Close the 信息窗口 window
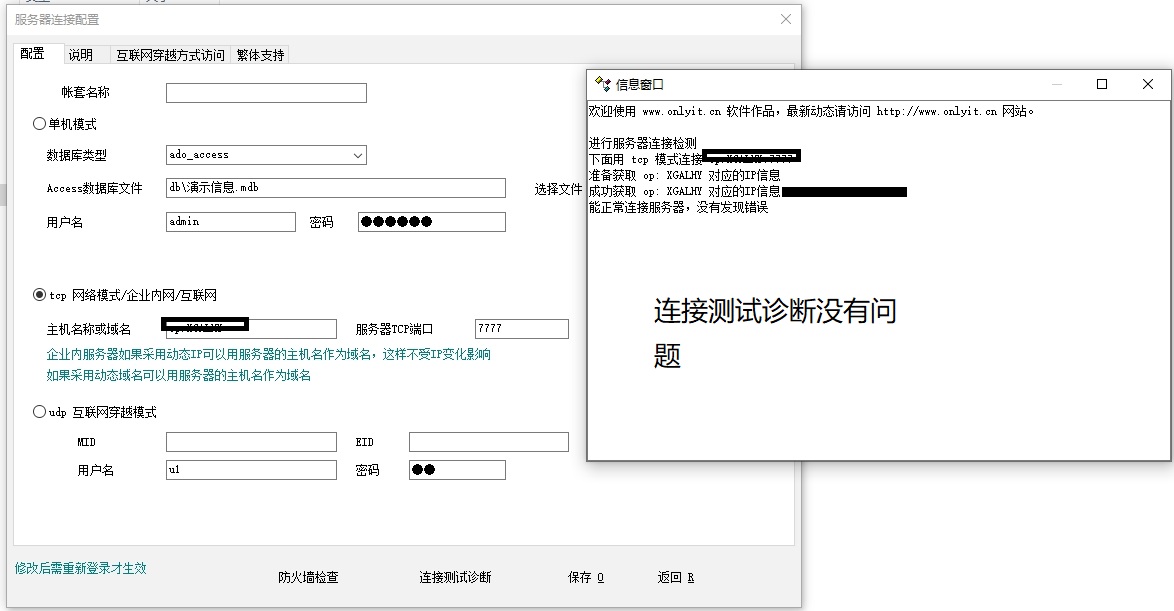The height and width of the screenshot is (611, 1174). tap(1147, 85)
